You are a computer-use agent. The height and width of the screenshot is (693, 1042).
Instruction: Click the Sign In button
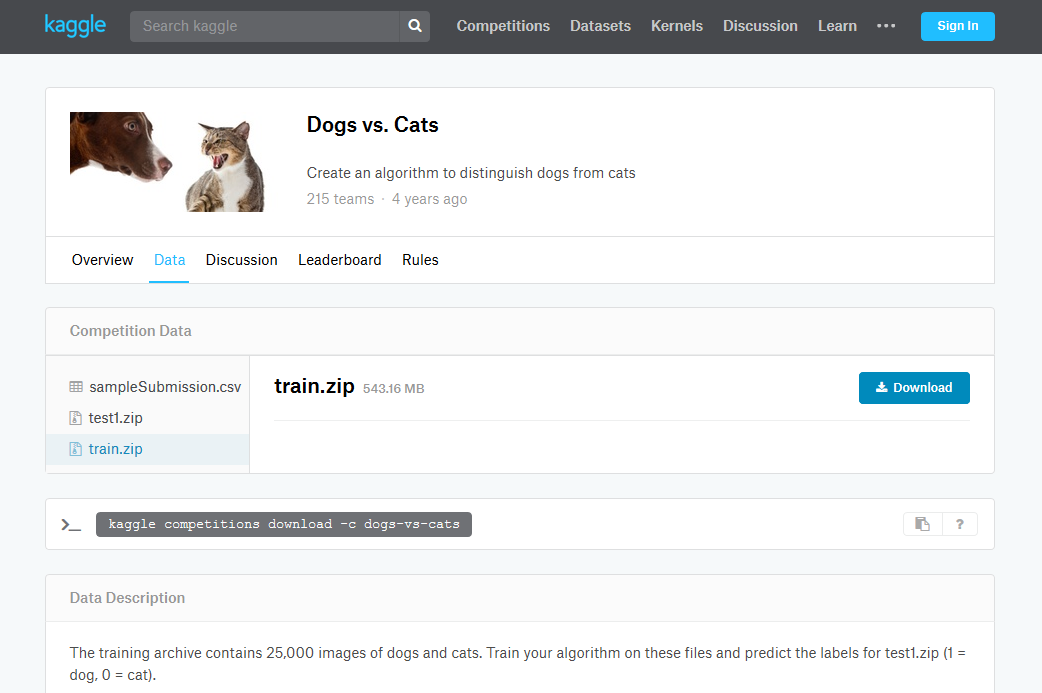click(958, 26)
